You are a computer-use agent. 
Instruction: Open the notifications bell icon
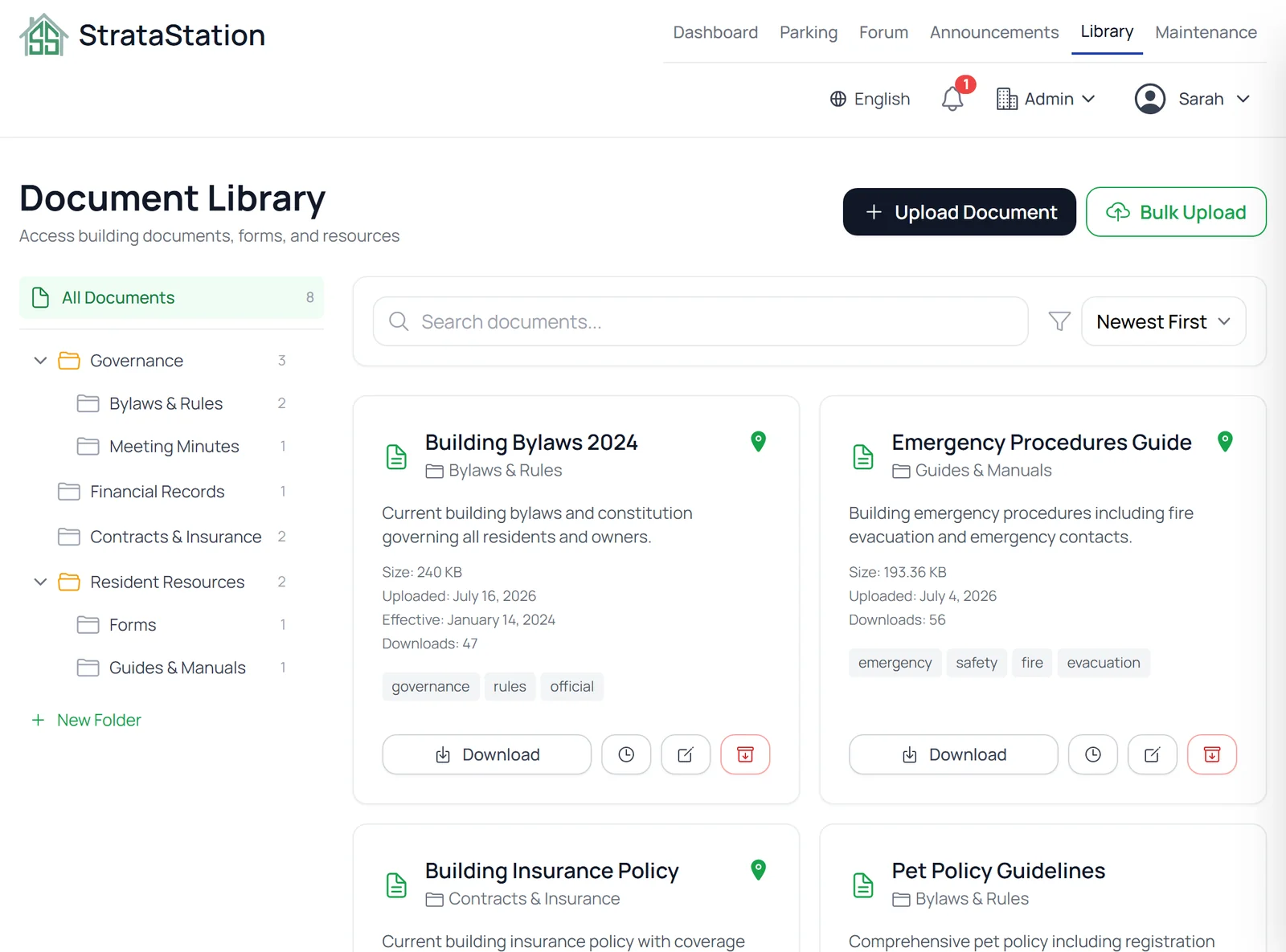[953, 99]
